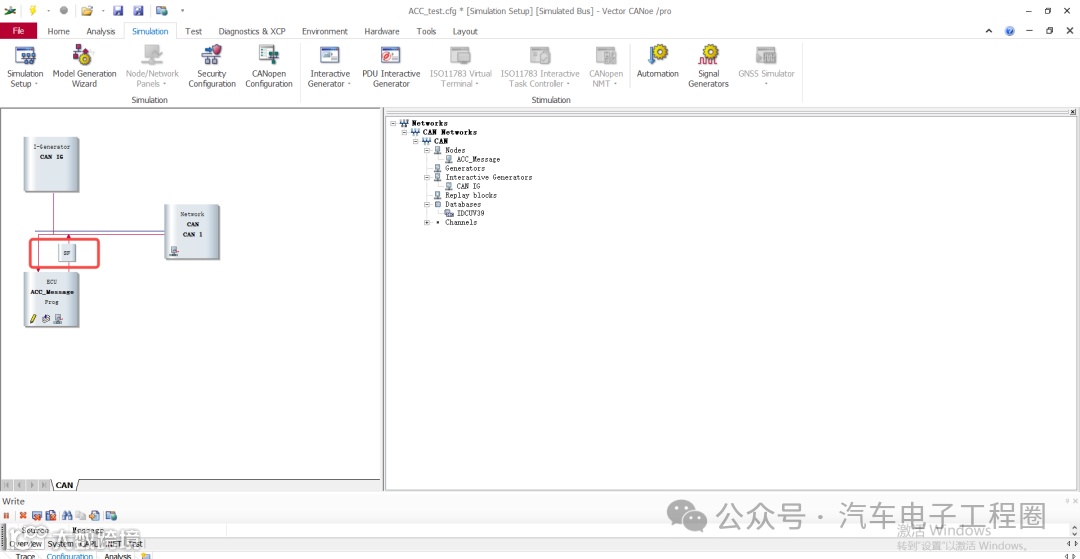Viewport: 1080px width, 559px height.
Task: Select the Replay blocks tree item
Action: [470, 195]
